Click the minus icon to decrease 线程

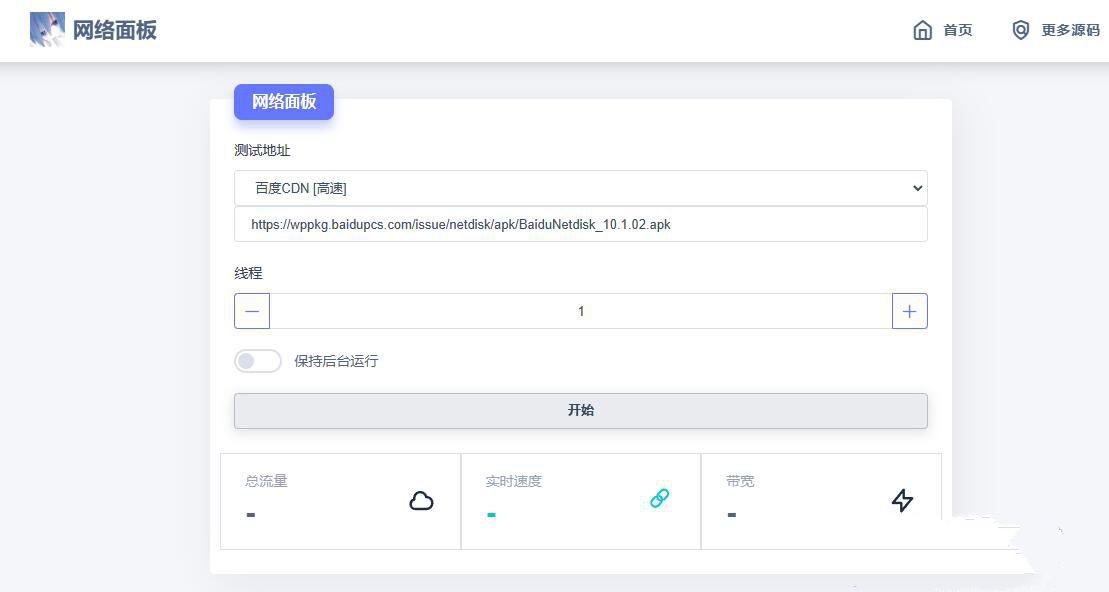(251, 311)
